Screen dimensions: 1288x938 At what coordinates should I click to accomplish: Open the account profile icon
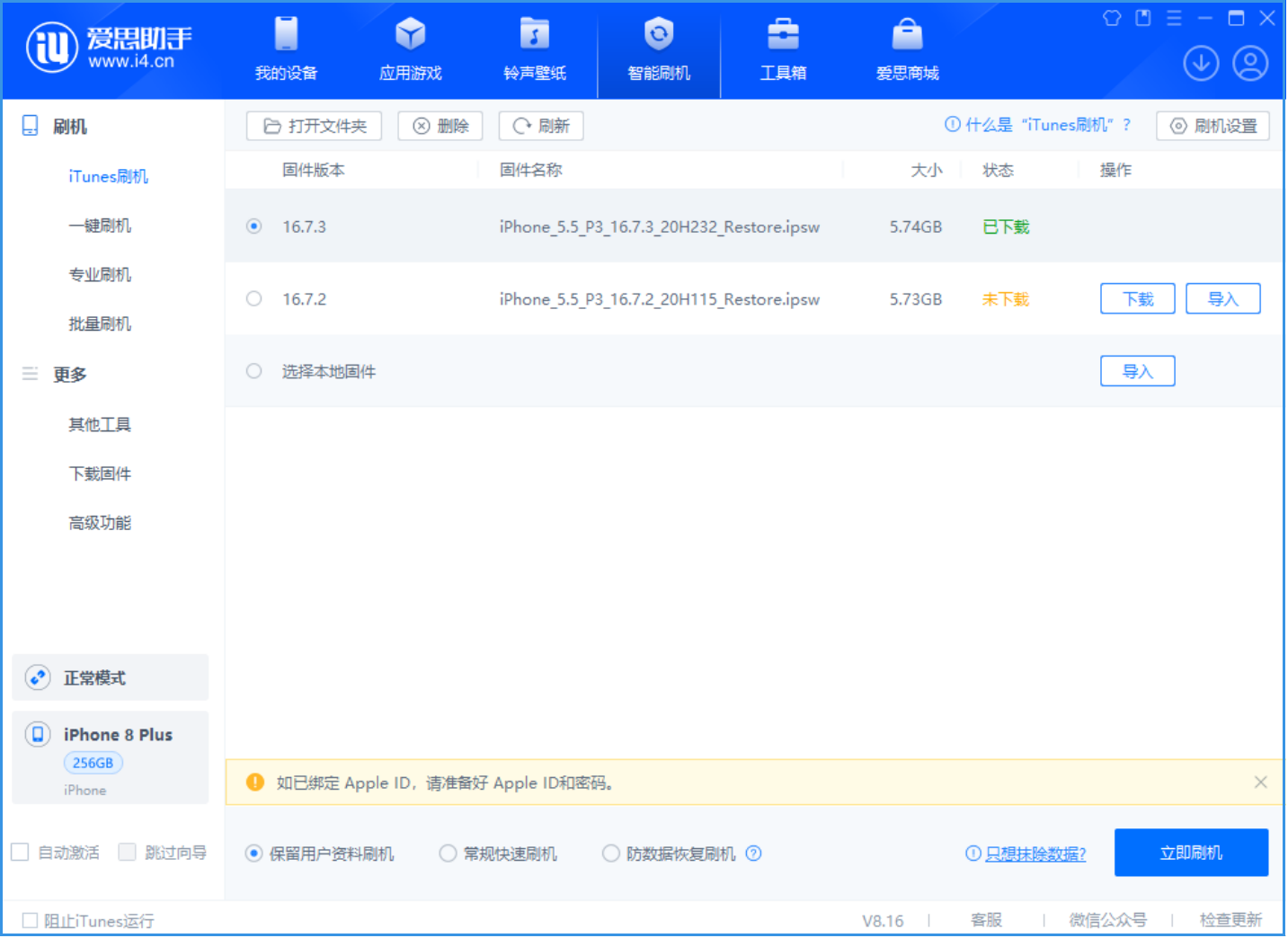[1250, 63]
